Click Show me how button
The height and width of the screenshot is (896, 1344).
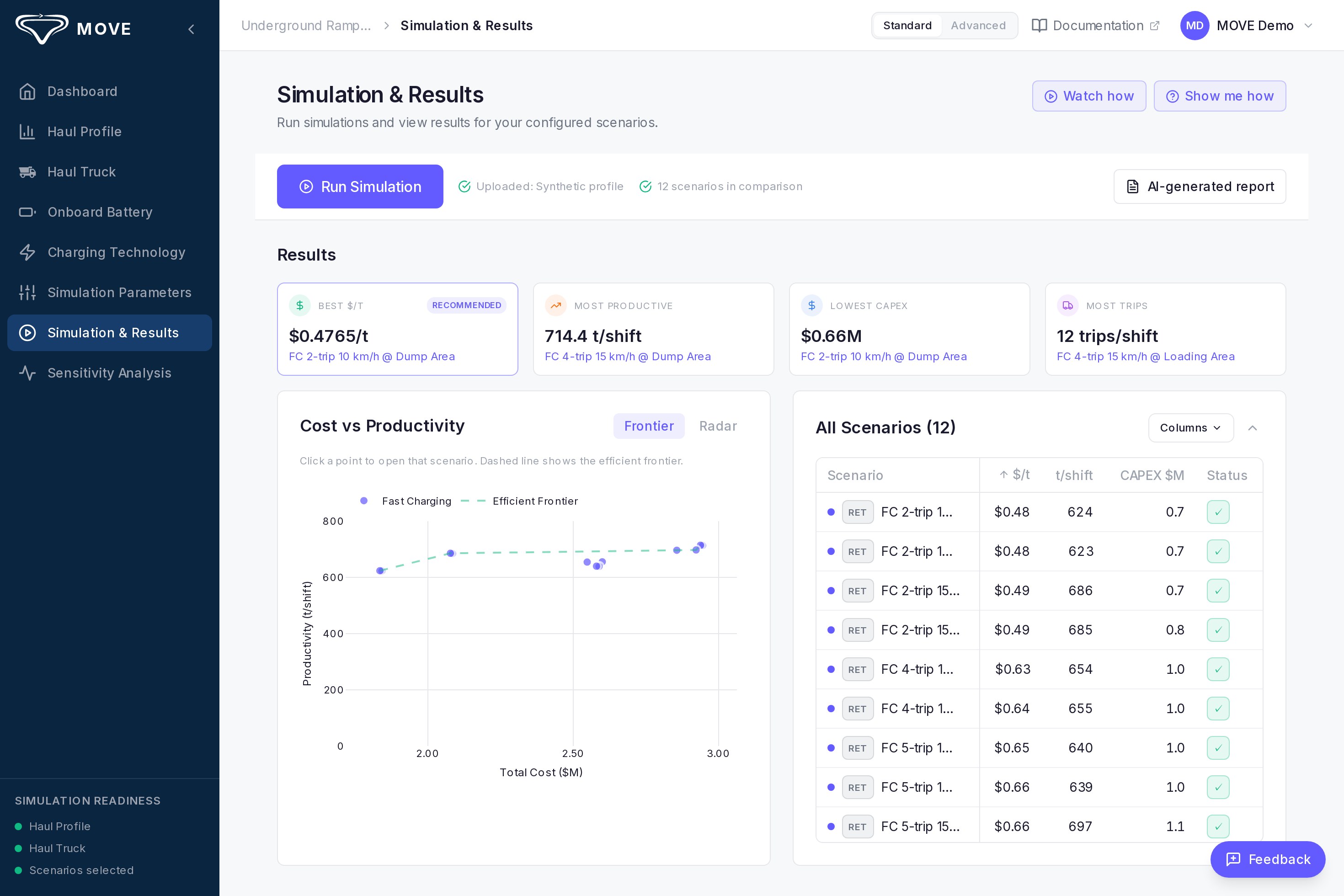(1220, 96)
